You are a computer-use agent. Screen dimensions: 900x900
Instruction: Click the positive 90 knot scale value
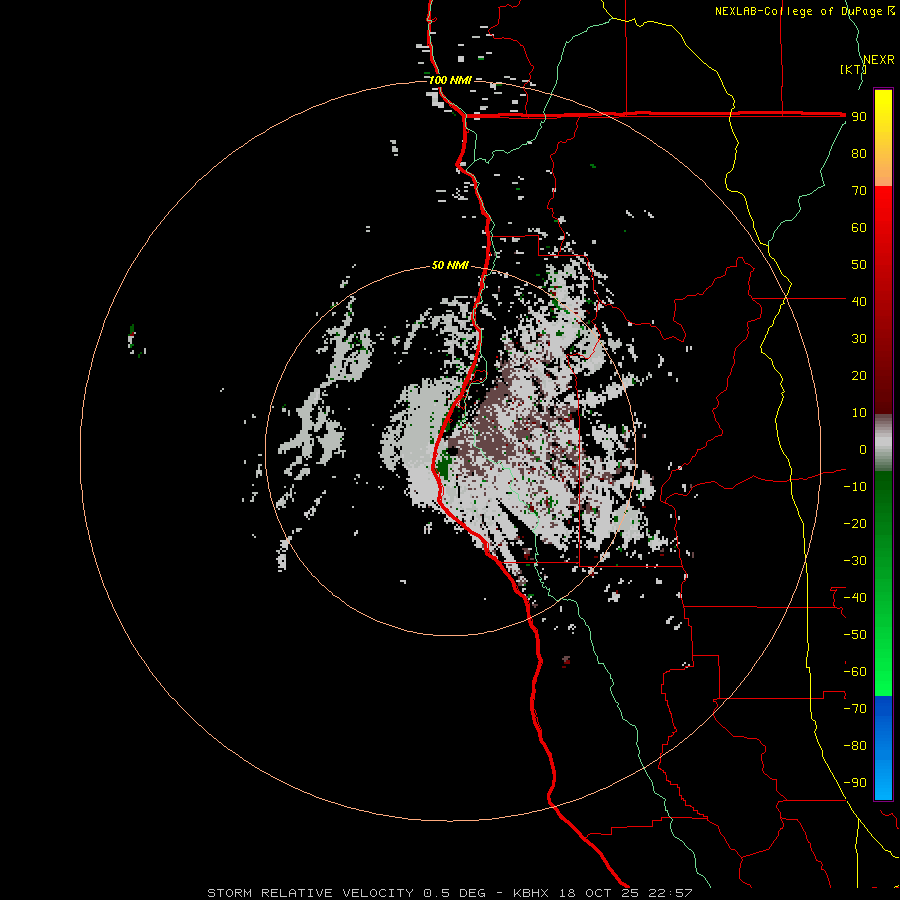pos(859,117)
